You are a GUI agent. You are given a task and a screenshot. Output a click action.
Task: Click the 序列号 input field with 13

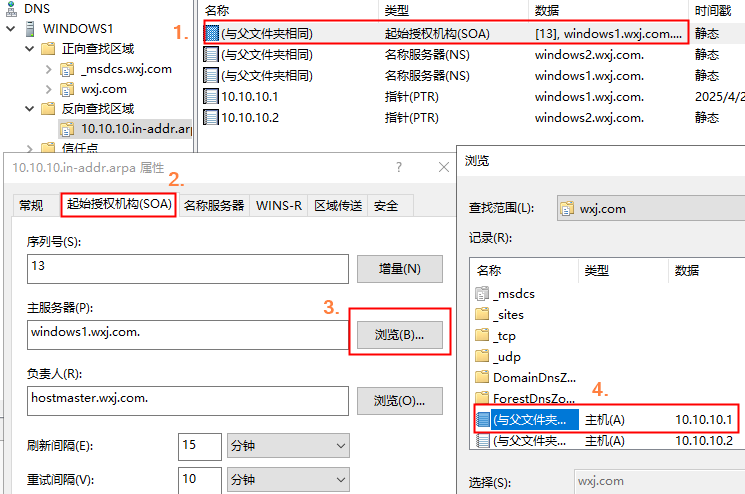pyautogui.click(x=188, y=269)
